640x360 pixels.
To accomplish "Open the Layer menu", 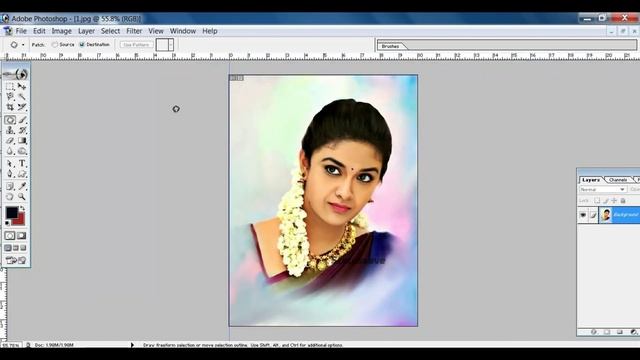I will click(x=86, y=31).
